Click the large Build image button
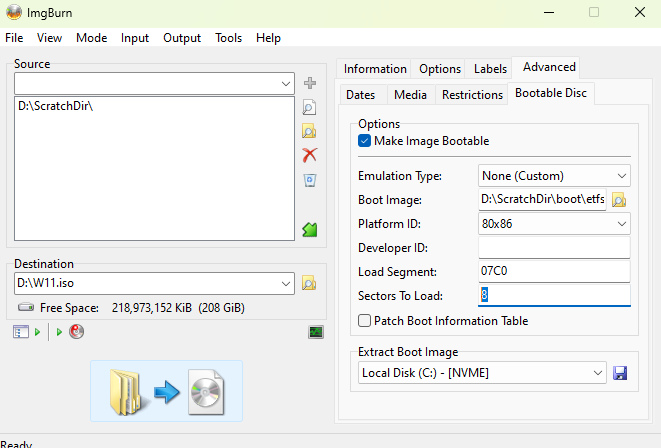The height and width of the screenshot is (448, 661). coord(166,390)
